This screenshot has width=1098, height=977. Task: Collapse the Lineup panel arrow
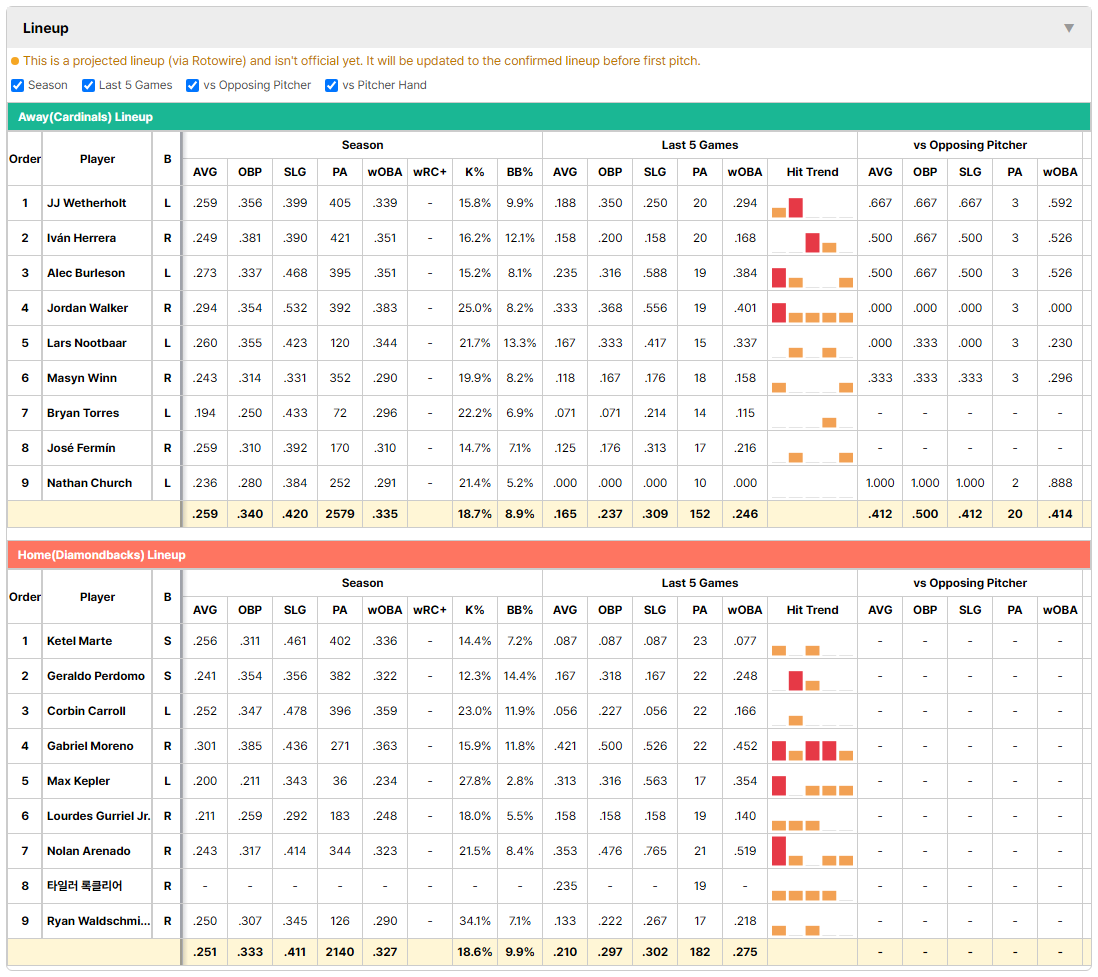1069,28
